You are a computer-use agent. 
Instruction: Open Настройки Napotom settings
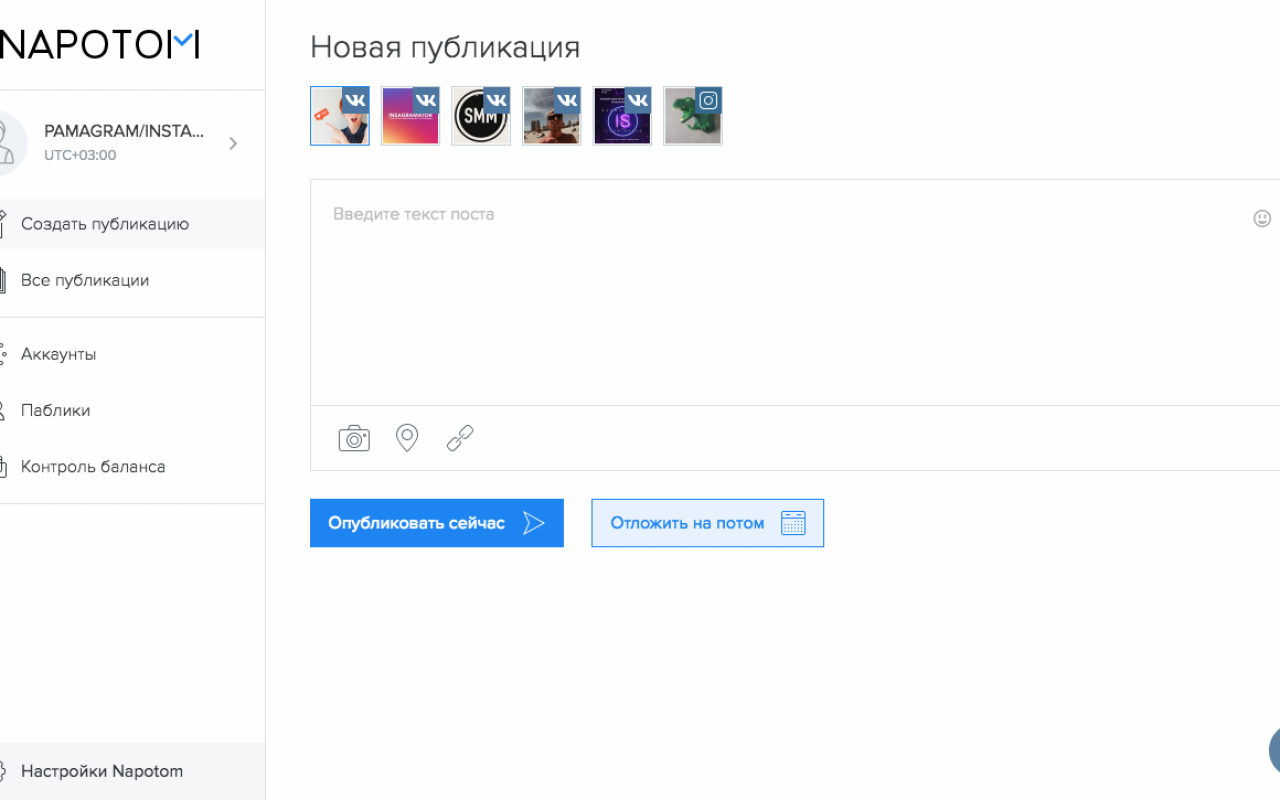[x=132, y=771]
